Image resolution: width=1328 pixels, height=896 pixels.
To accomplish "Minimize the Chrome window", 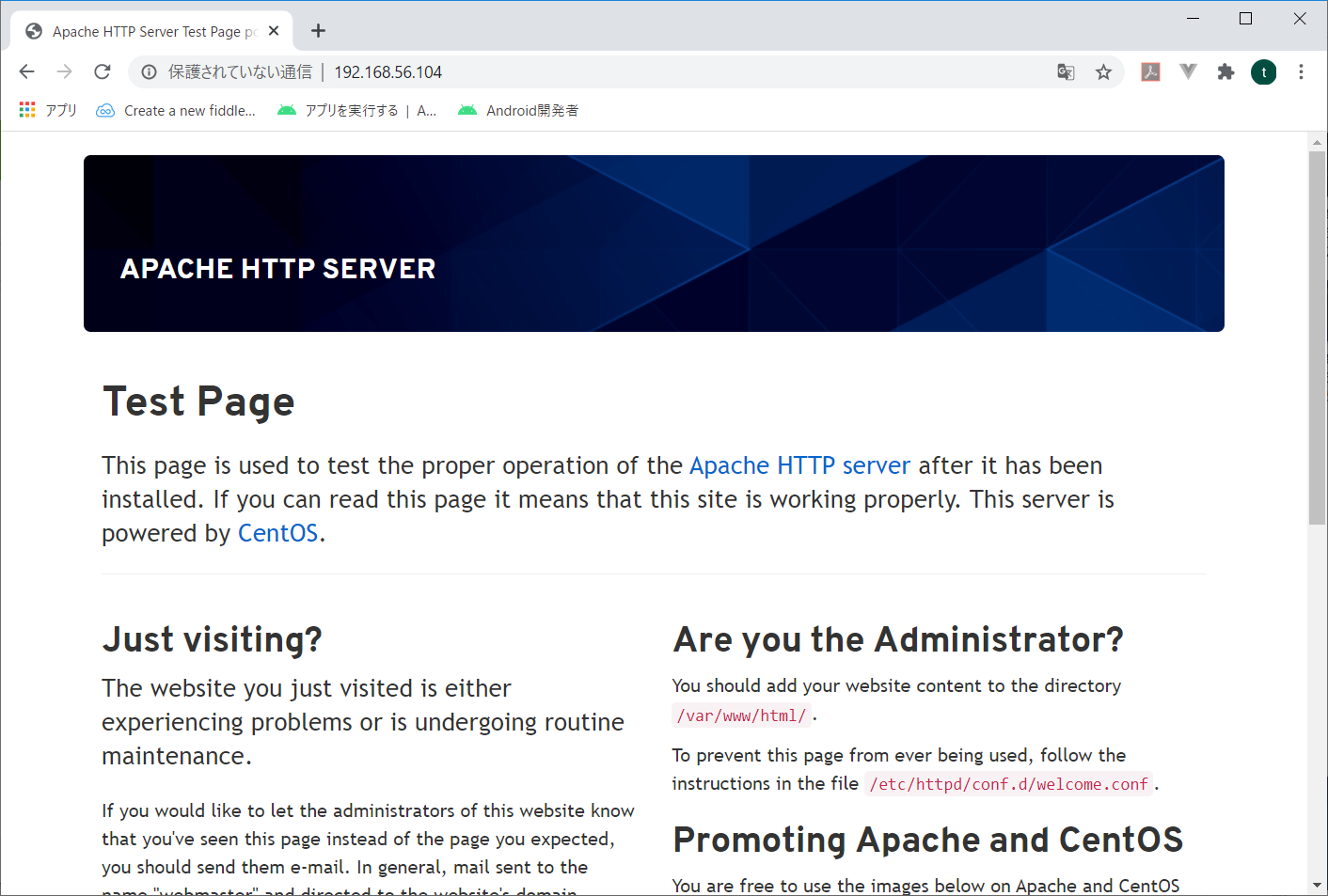I will click(1193, 19).
